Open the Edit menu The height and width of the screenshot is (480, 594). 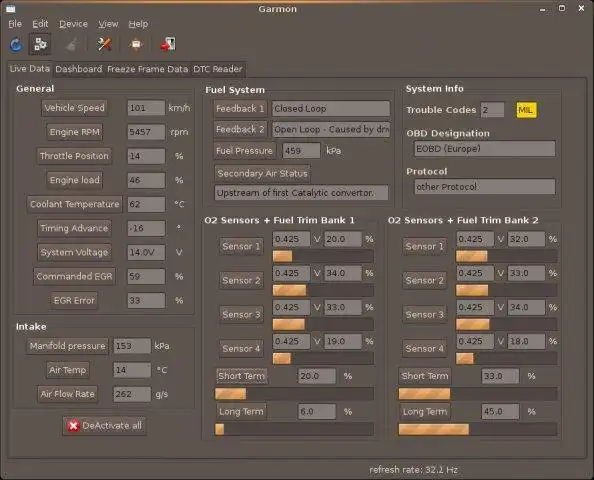click(x=40, y=24)
